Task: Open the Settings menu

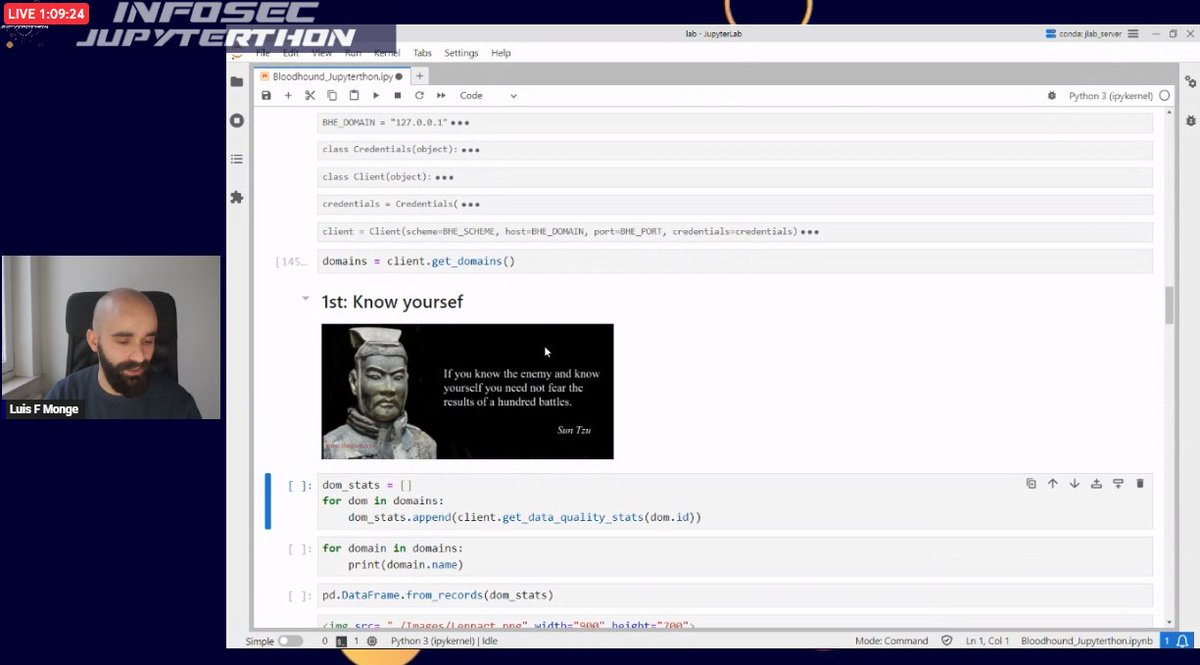Action: pos(461,53)
